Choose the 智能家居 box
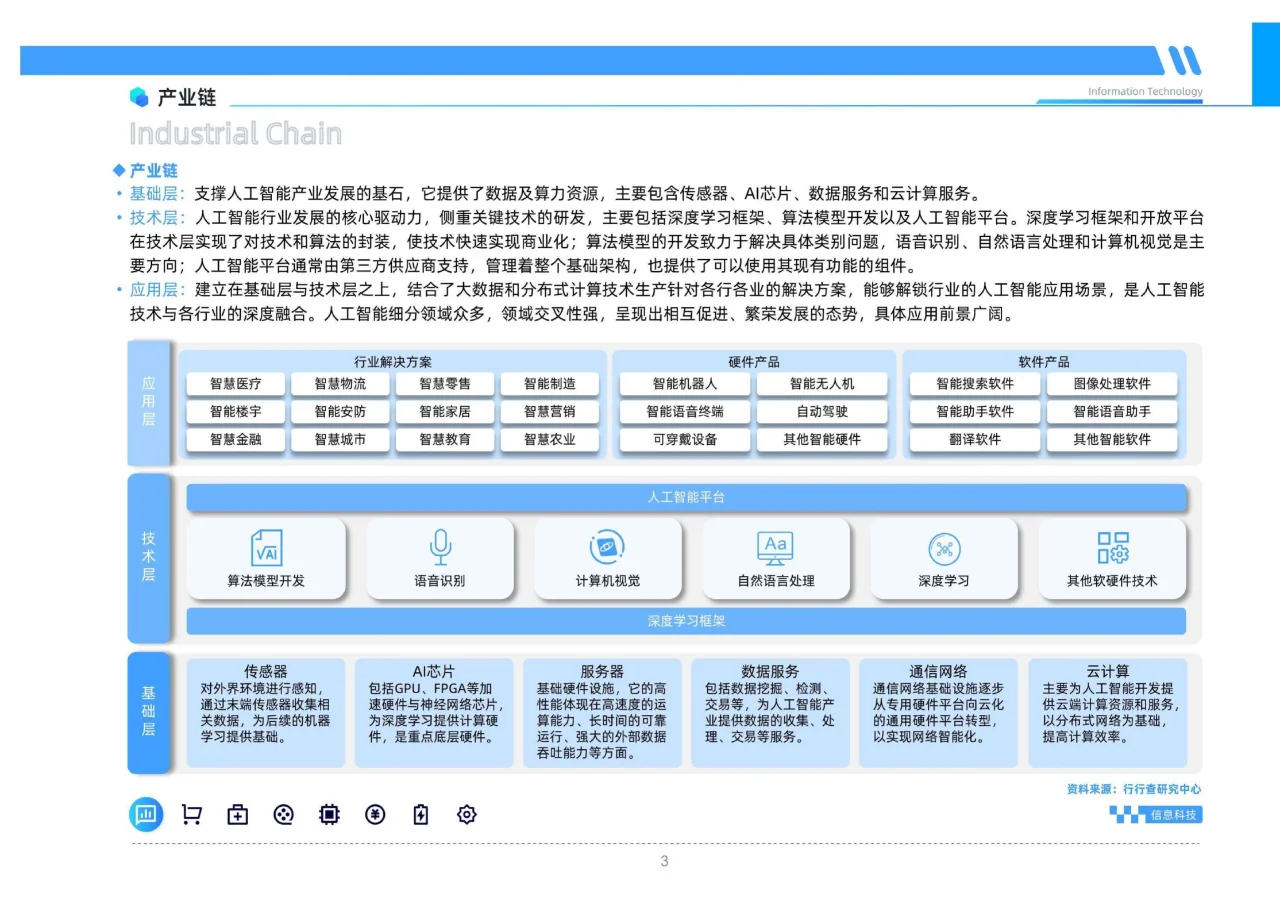1280x905 pixels. 445,412
